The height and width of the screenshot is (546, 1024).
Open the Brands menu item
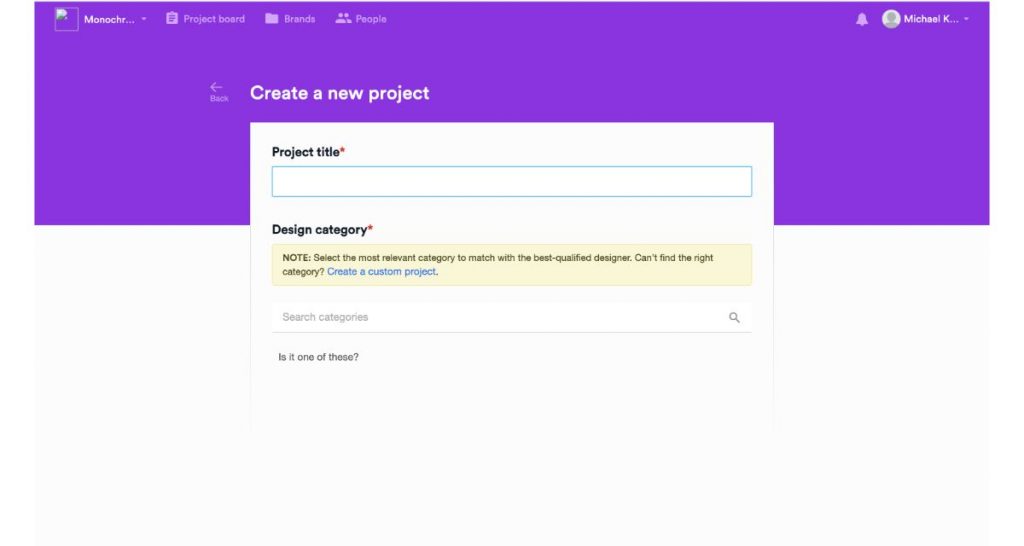point(290,19)
